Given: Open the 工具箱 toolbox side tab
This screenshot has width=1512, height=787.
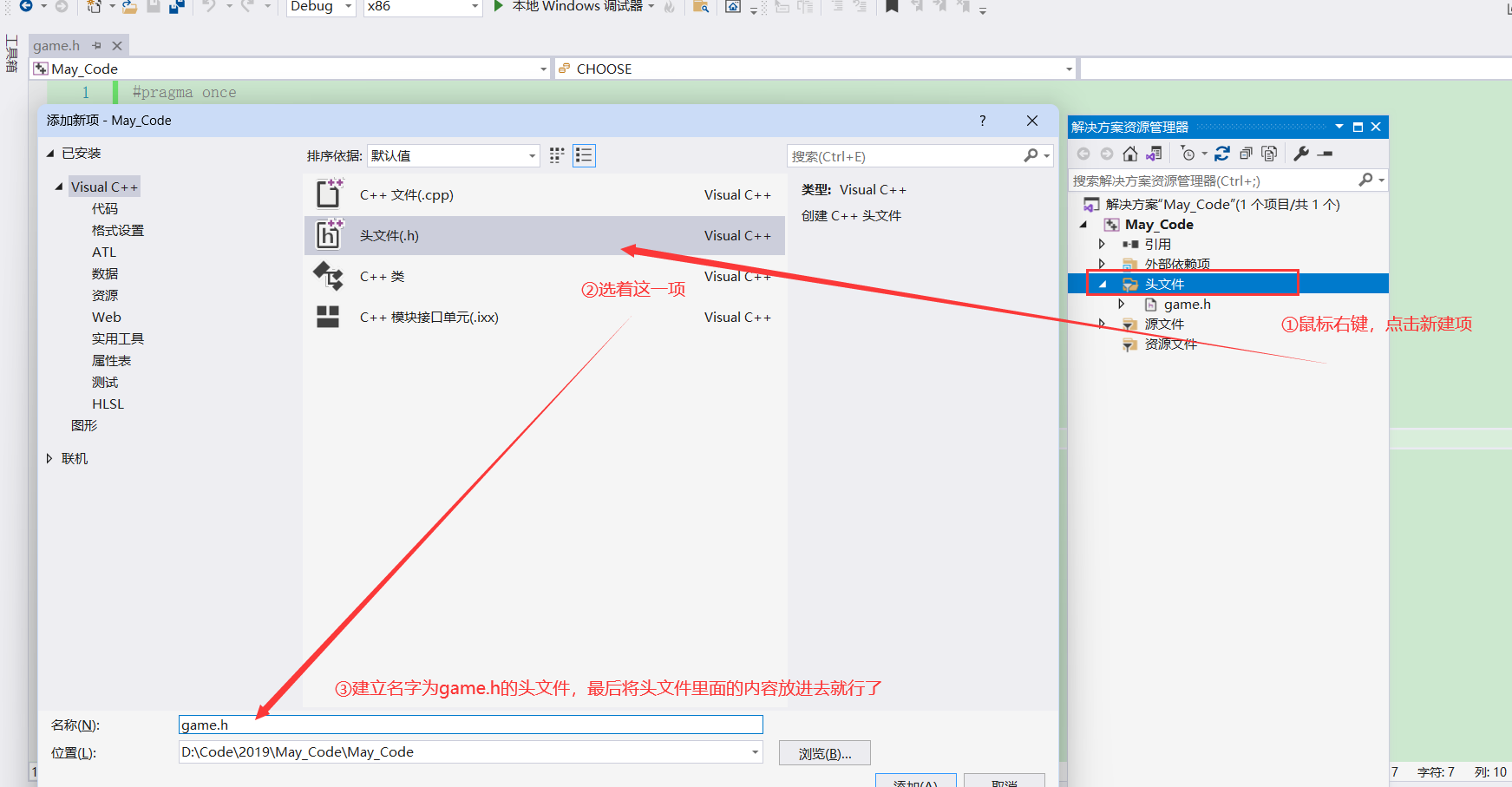Looking at the screenshot, I should pyautogui.click(x=11, y=54).
